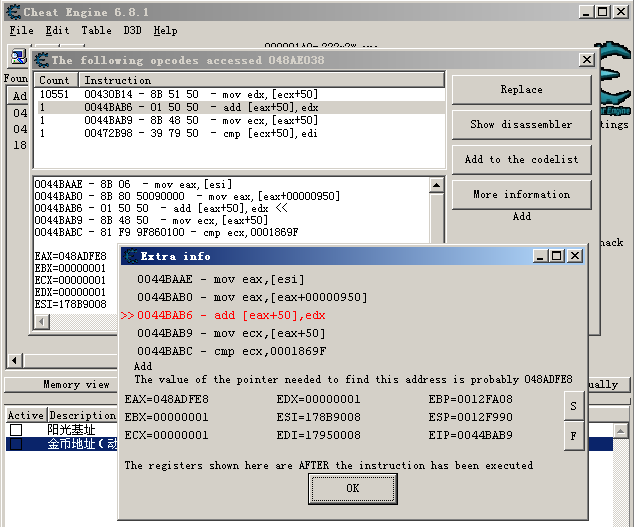Maximize the Extra info dialog

coord(557,256)
